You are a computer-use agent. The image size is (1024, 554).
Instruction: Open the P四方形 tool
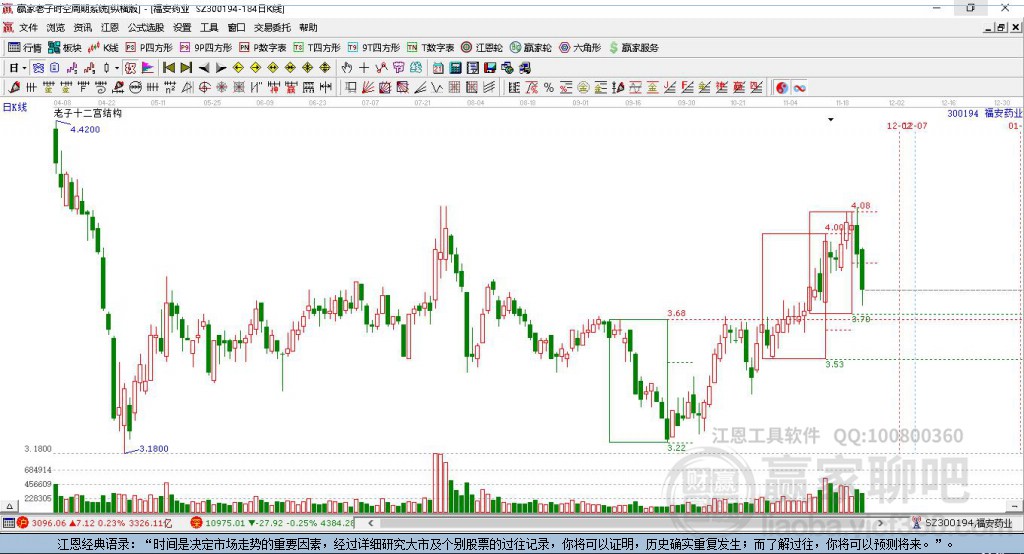[x=149, y=48]
